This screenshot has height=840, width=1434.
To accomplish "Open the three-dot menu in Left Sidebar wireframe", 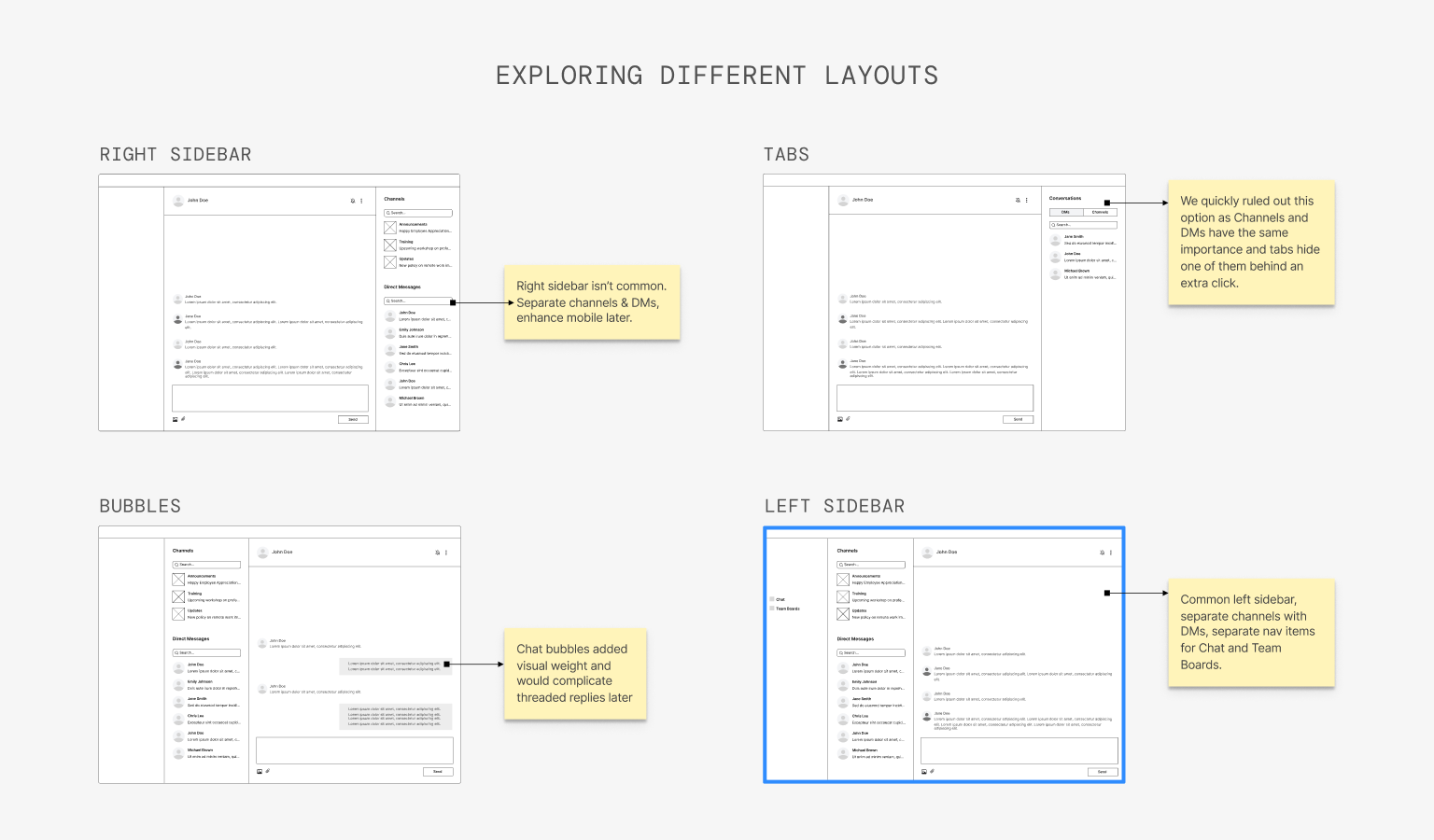I will click(x=1111, y=553).
